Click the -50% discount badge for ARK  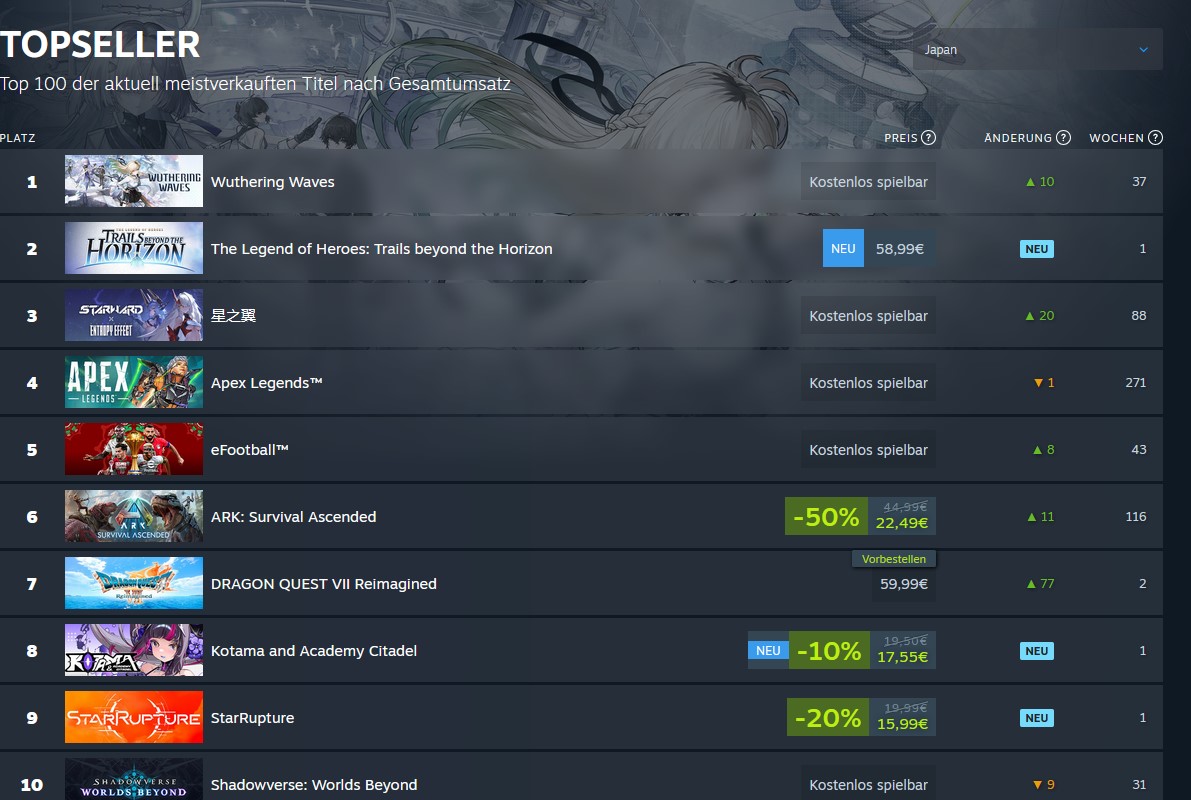pyautogui.click(x=826, y=517)
